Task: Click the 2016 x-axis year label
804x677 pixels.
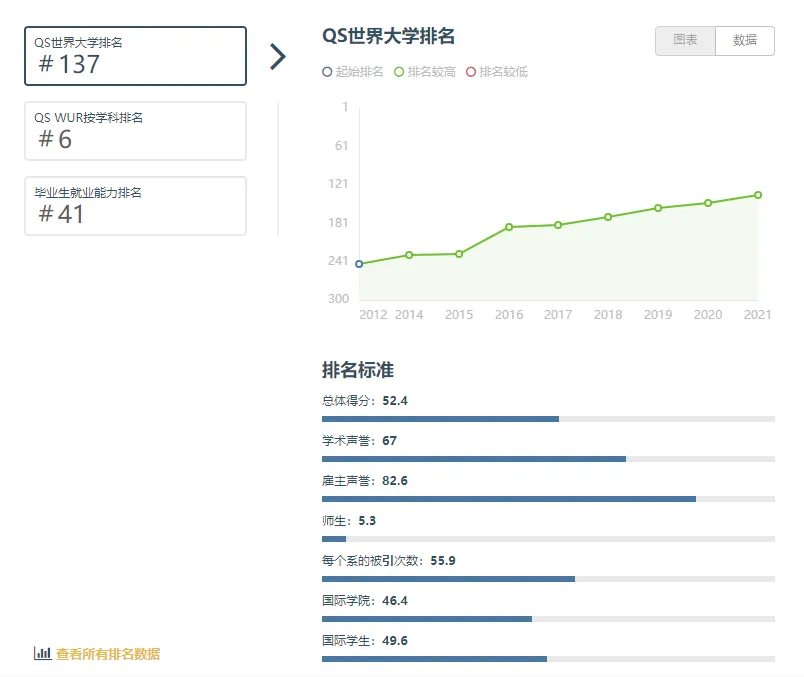Action: point(509,314)
